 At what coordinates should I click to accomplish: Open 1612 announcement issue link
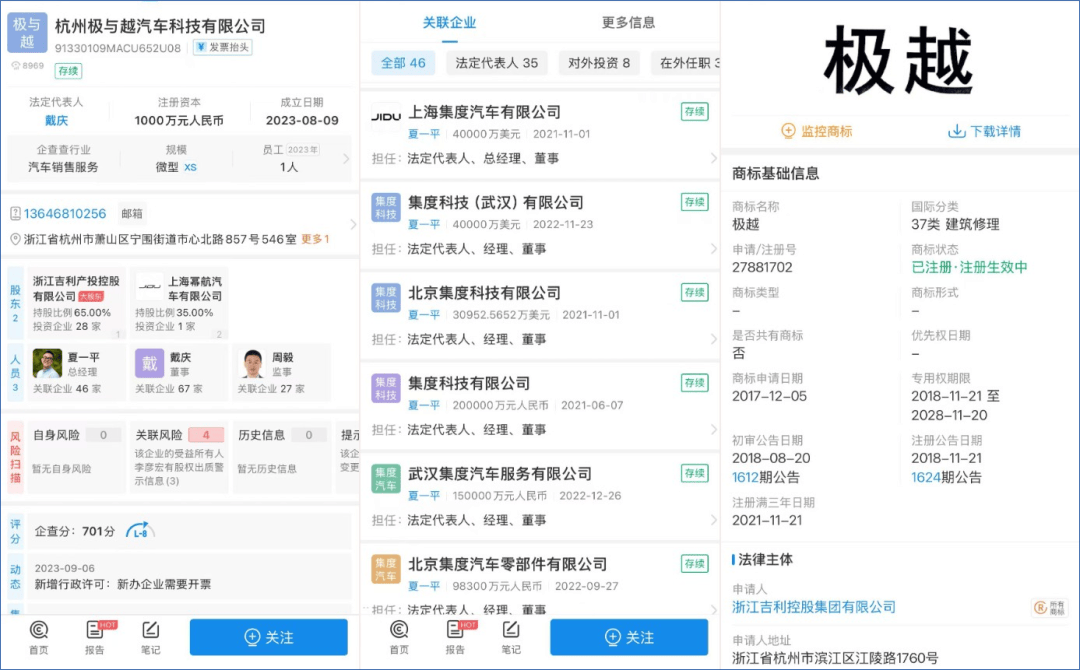point(745,477)
